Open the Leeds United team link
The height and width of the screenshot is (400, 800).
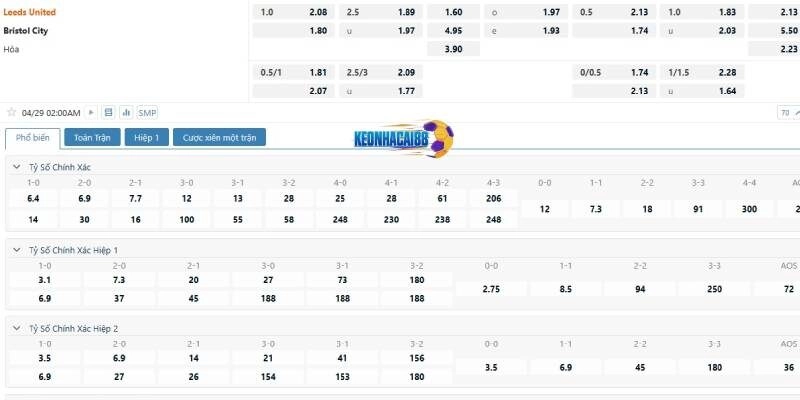(30, 12)
